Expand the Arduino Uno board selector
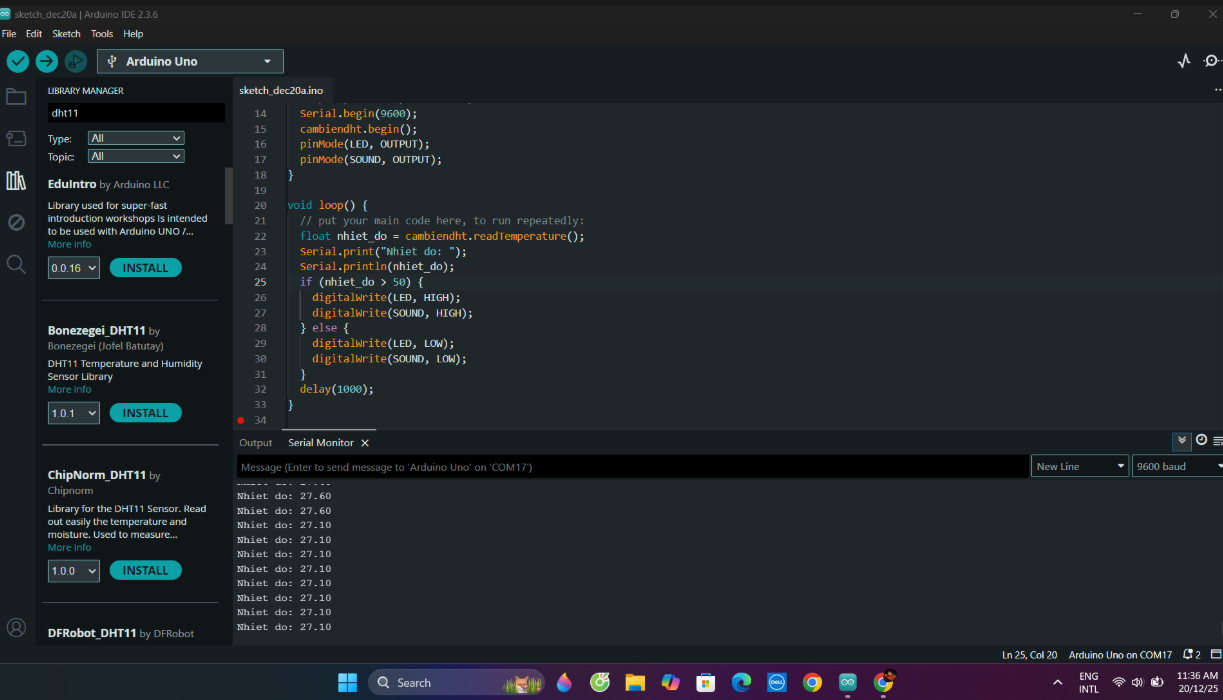 pos(190,61)
